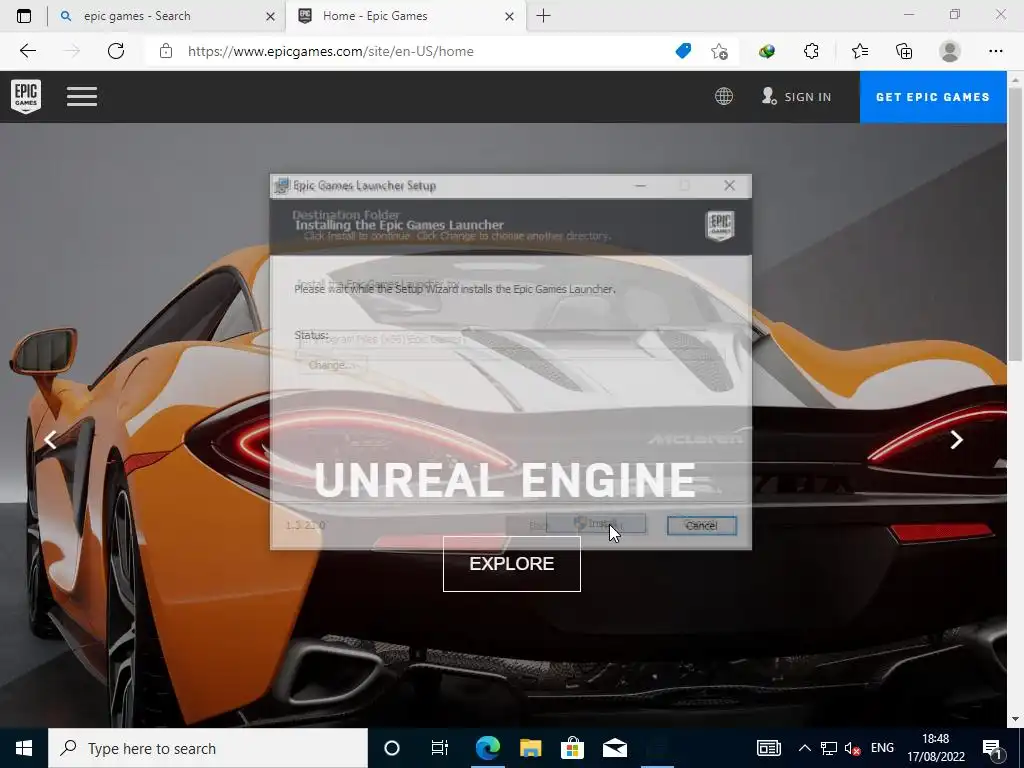The height and width of the screenshot is (768, 1024).
Task: Open the shopping price tag icon
Action: [x=683, y=51]
